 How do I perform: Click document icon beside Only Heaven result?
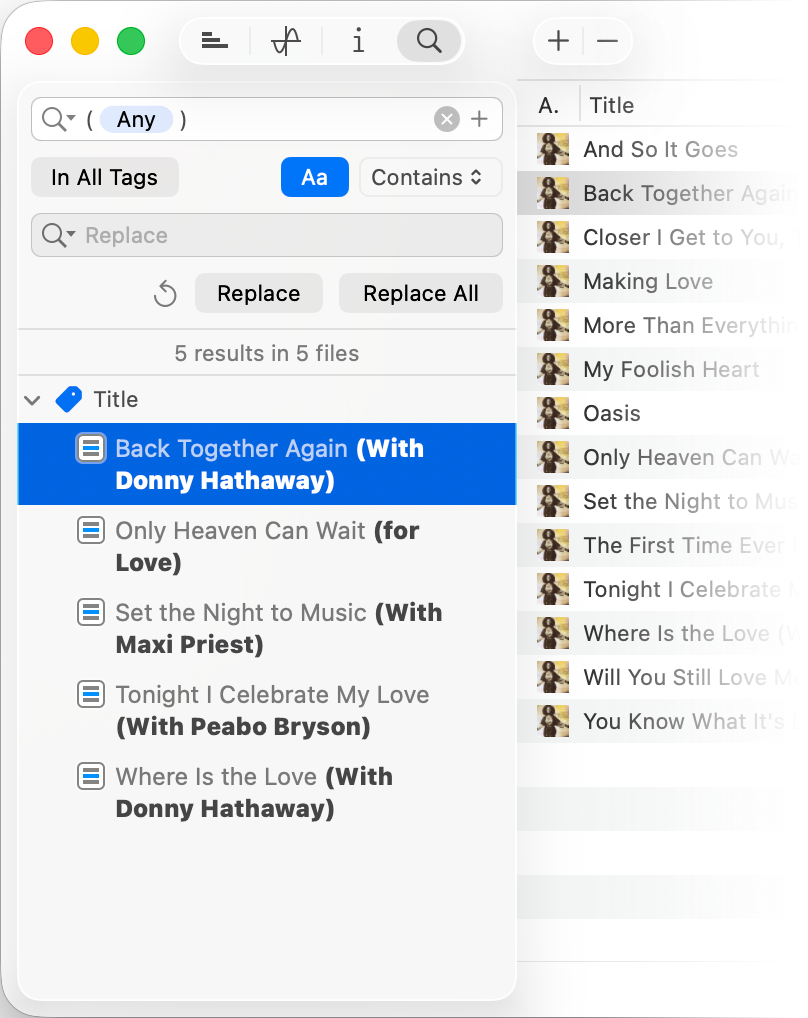[91, 530]
